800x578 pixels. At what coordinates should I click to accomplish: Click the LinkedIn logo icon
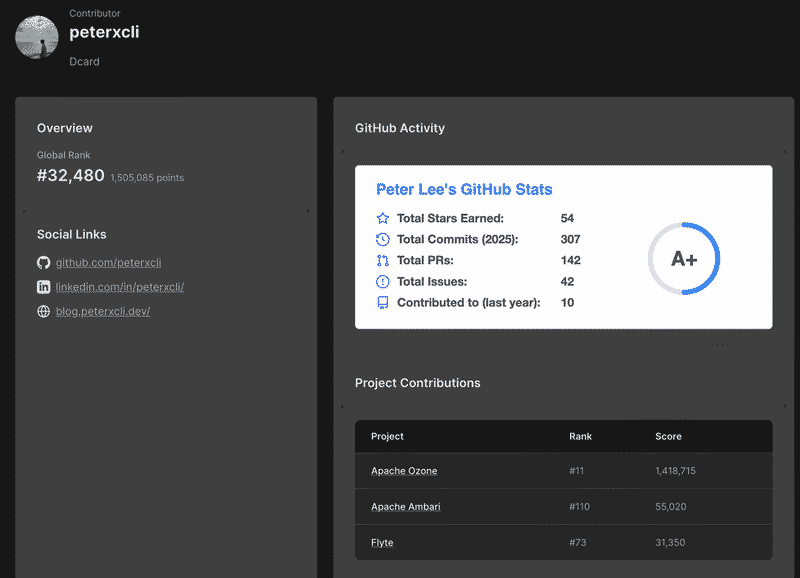coord(43,287)
